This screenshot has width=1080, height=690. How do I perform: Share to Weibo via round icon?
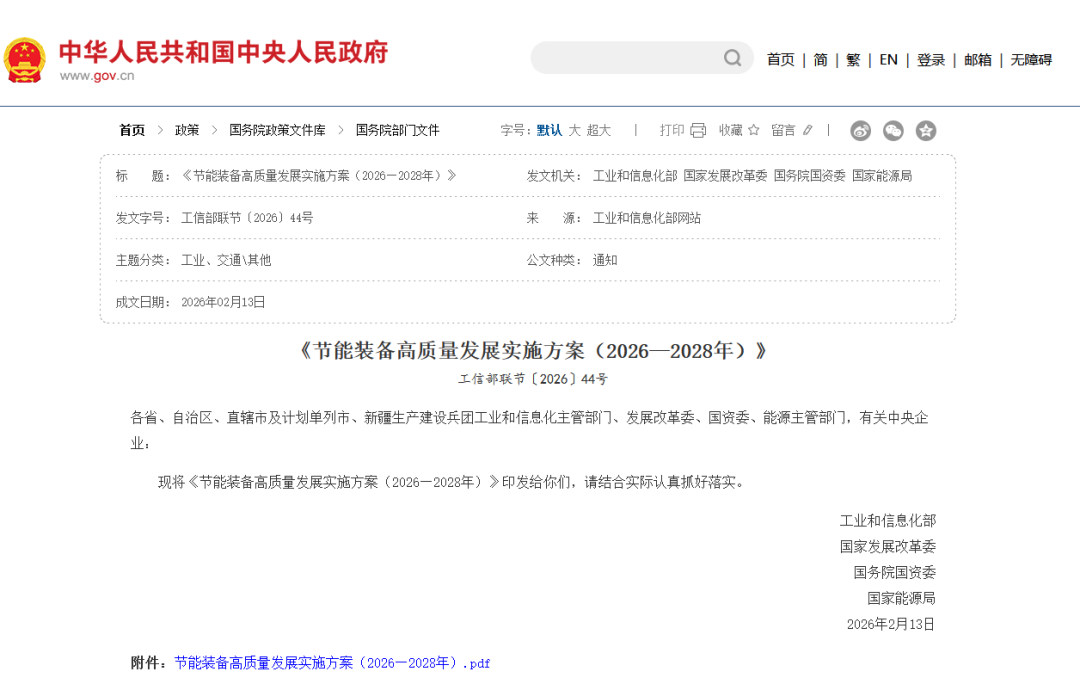point(860,130)
